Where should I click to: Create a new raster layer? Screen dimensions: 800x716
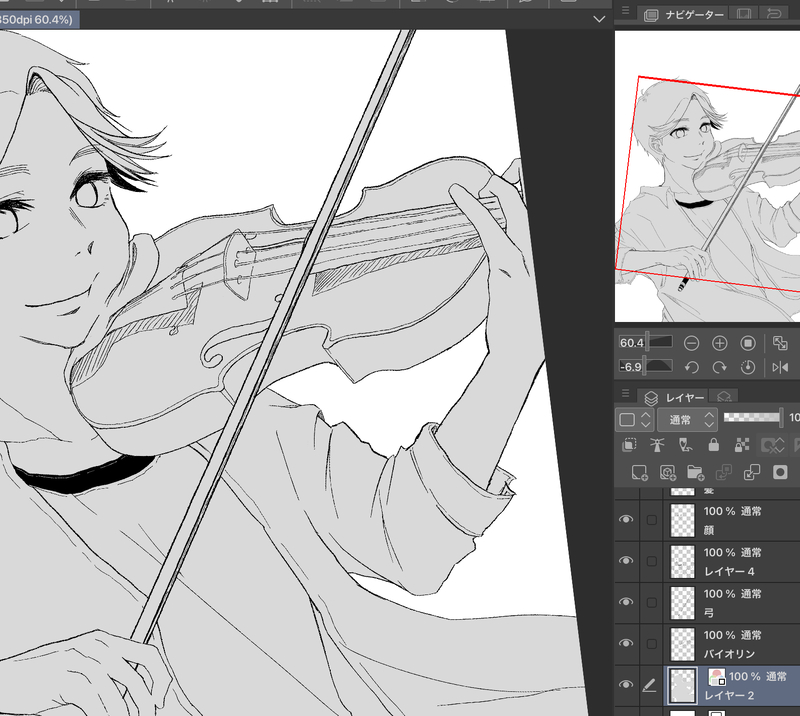[639, 473]
